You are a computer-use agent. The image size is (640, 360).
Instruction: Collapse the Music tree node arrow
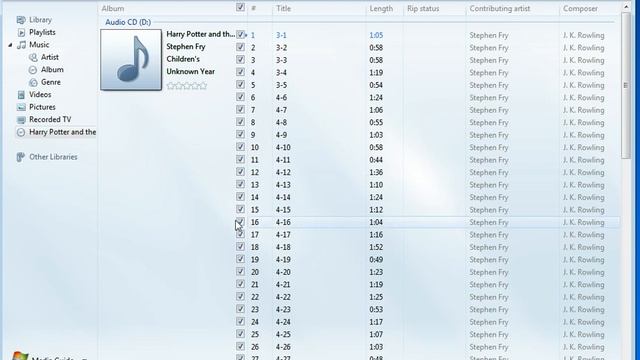10,45
